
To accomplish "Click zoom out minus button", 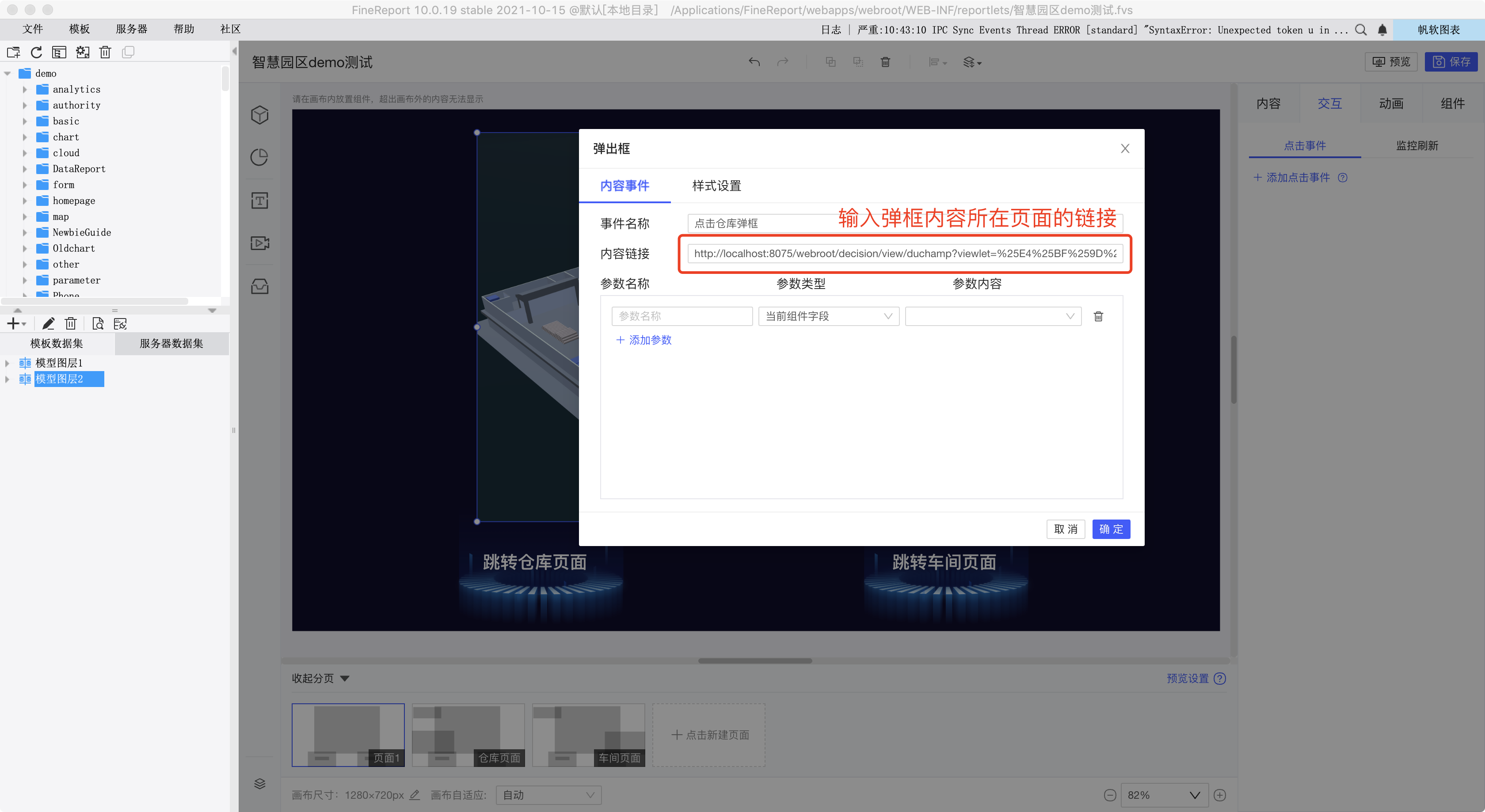I will pyautogui.click(x=1110, y=795).
